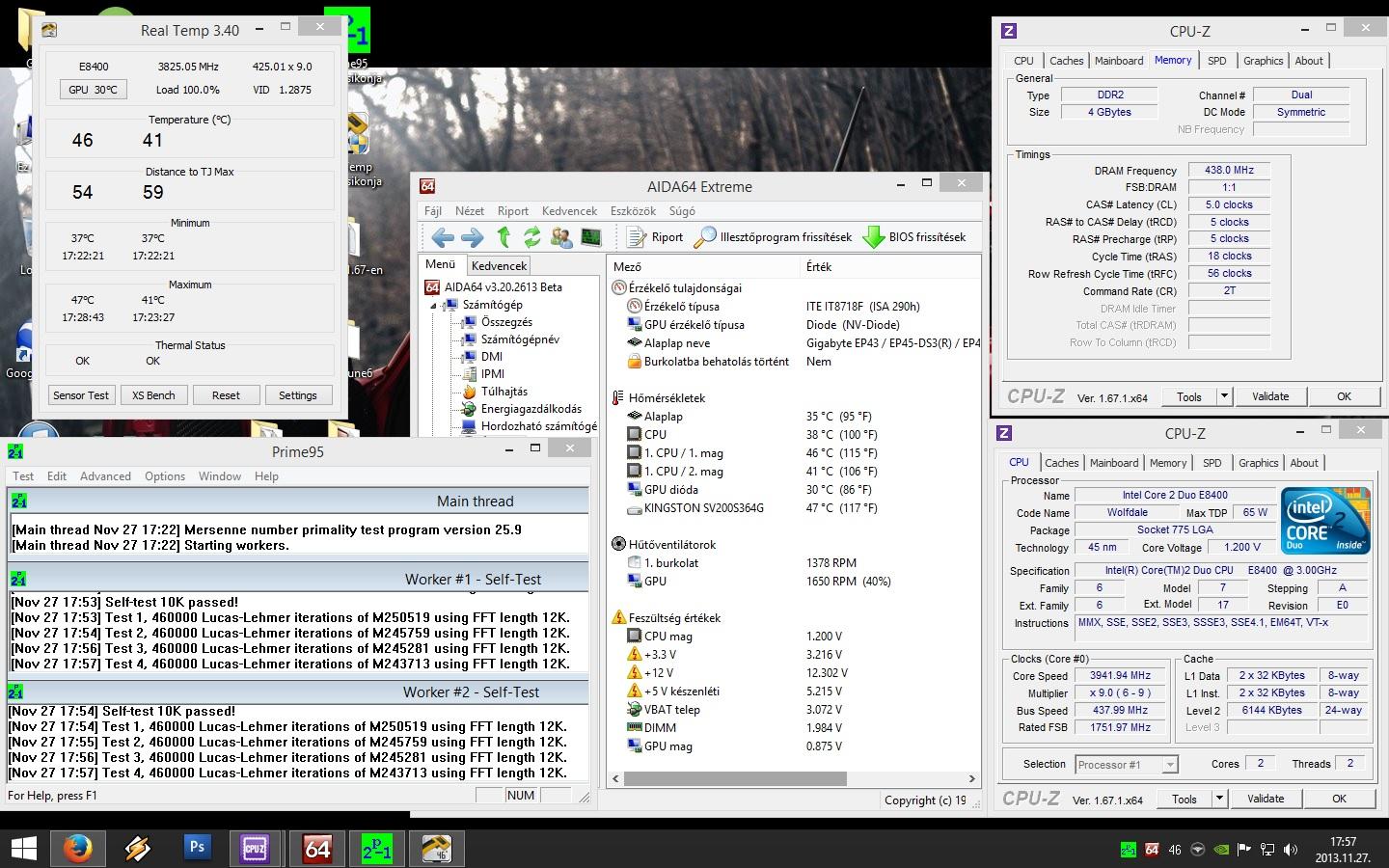Click AIDA64 horizontal scrollbar thumb

click(x=735, y=778)
